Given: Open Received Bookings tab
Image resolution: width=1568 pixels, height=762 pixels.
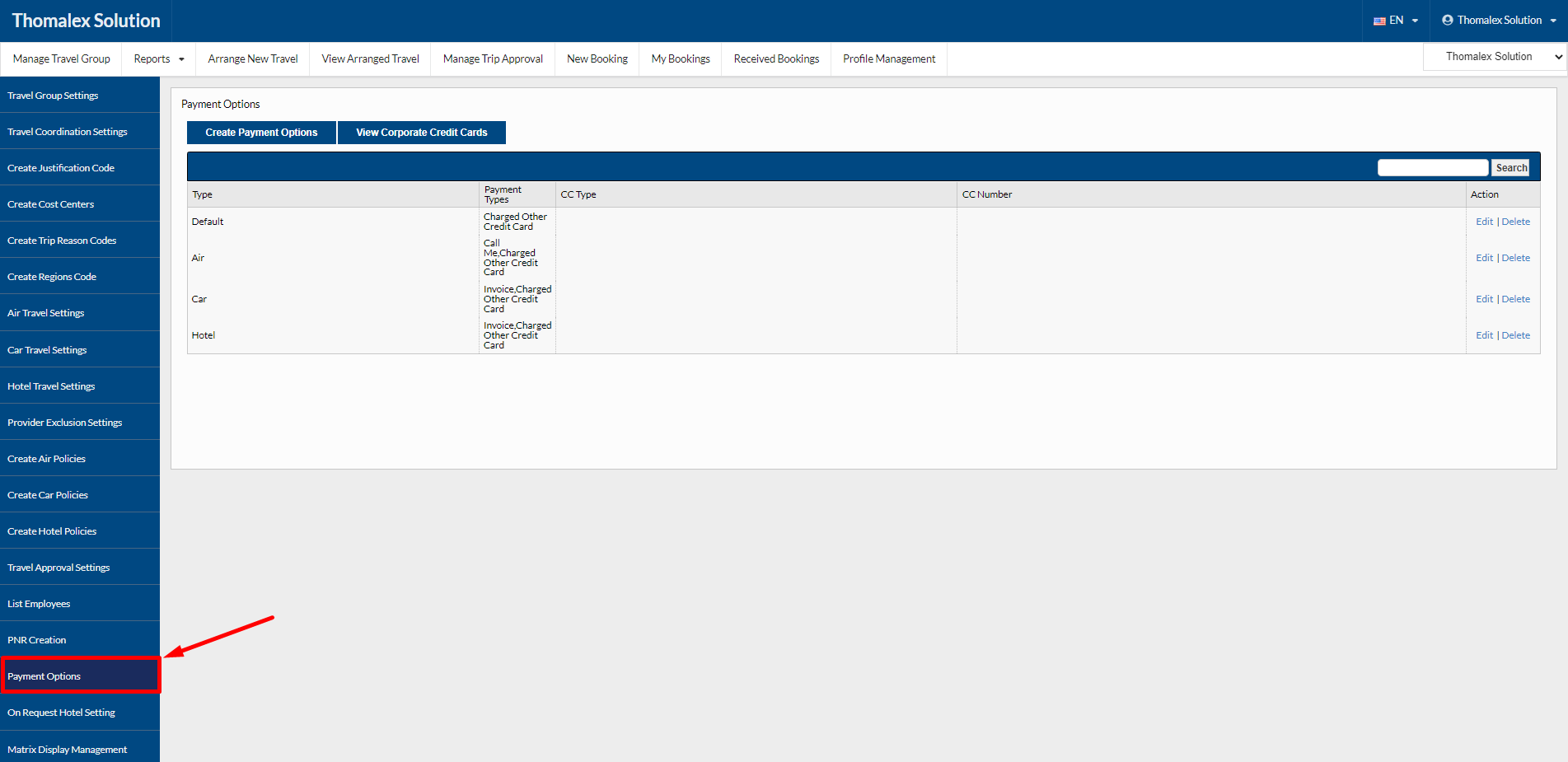Looking at the screenshot, I should [776, 59].
